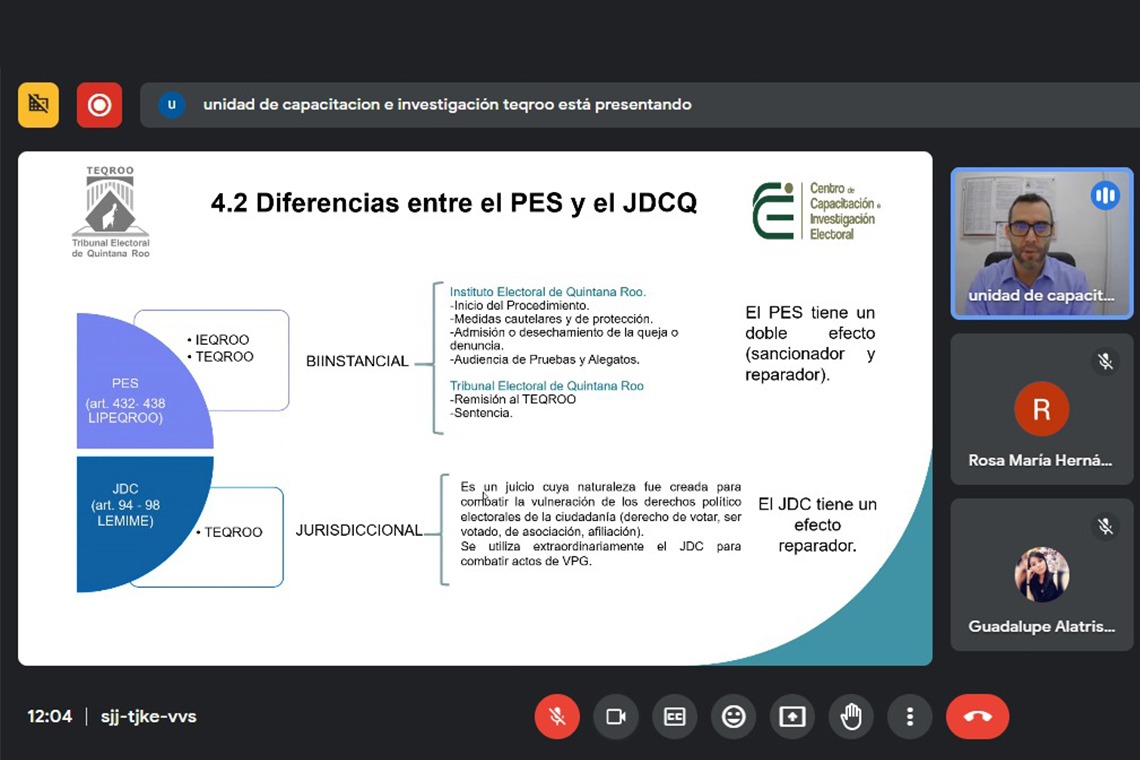The height and width of the screenshot is (760, 1140).
Task: Leave the call with red hang-up button
Action: point(977,716)
